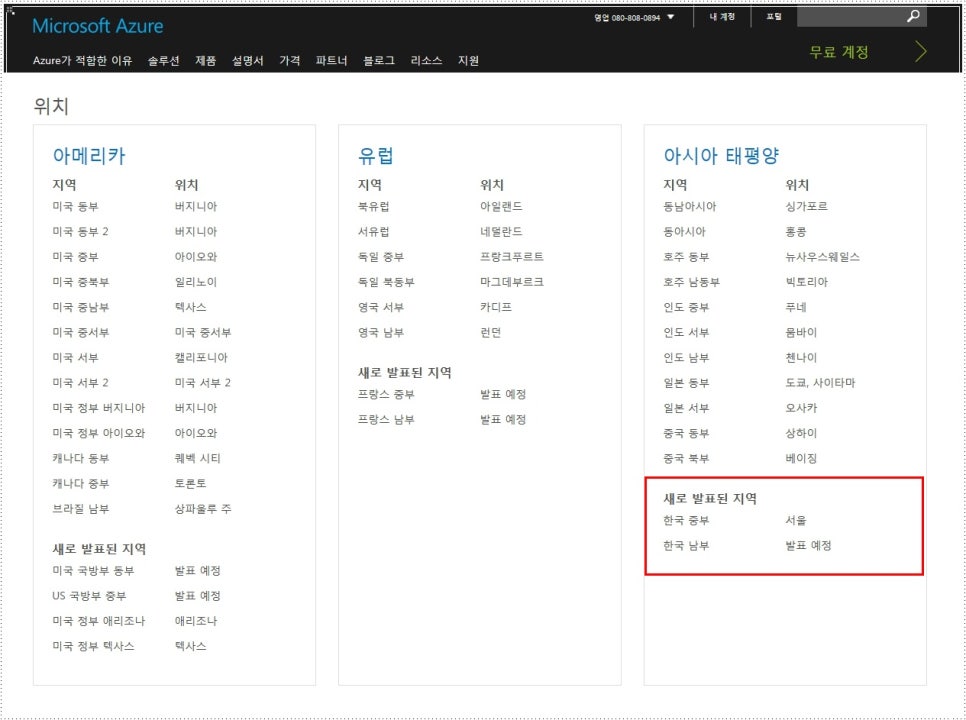Click the 퀘벡 시티 location text

coord(198,459)
